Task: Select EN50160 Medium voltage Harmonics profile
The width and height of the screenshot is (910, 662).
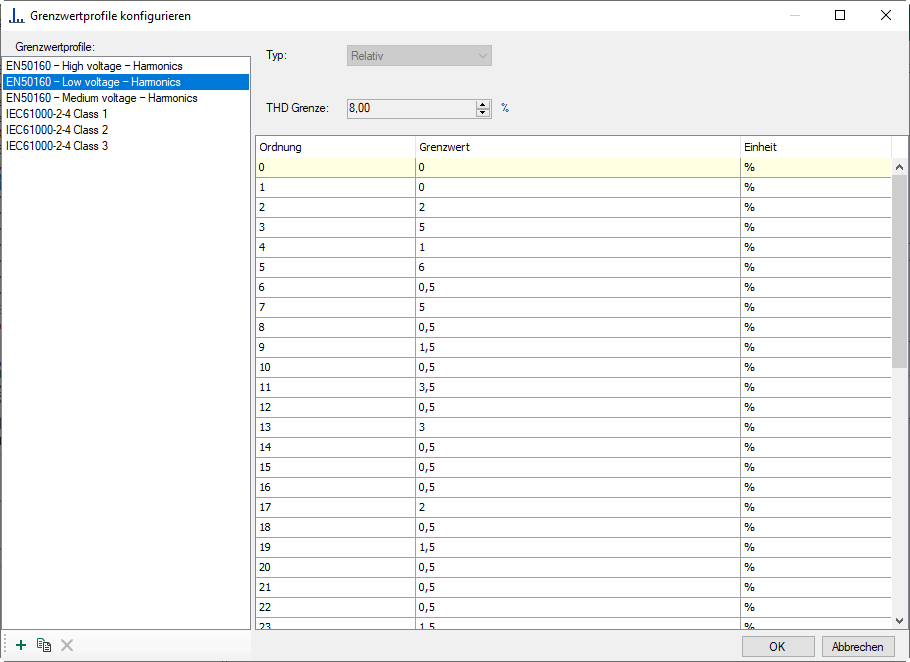Action: pyautogui.click(x=101, y=98)
